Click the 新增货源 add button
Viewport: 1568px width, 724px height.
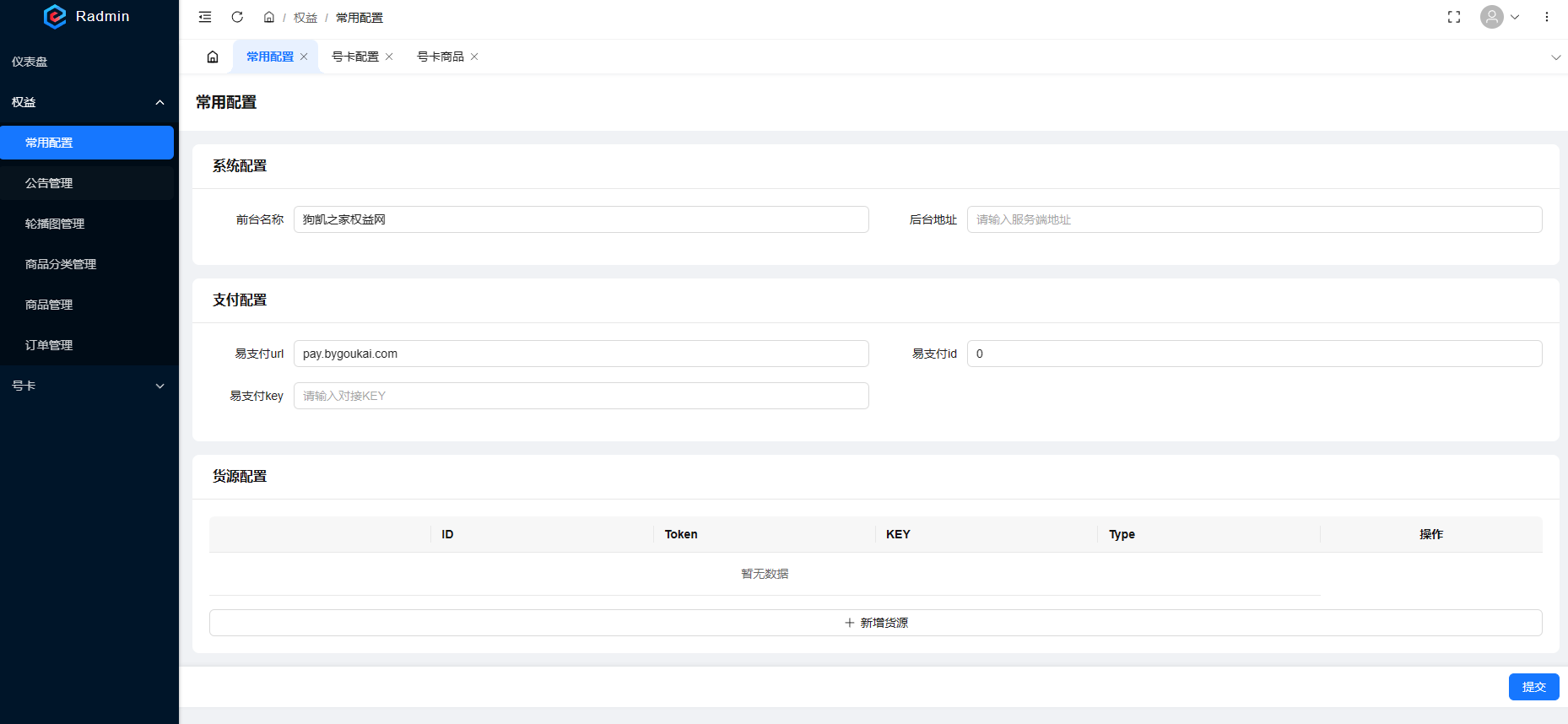coord(875,623)
